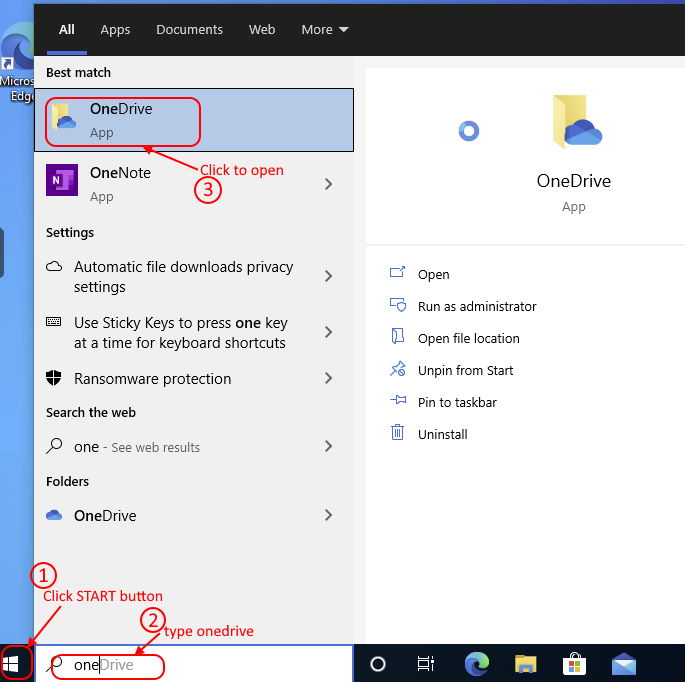
Task: Click the keyboard icon beside Sticky Keys
Action: [x=54, y=322]
